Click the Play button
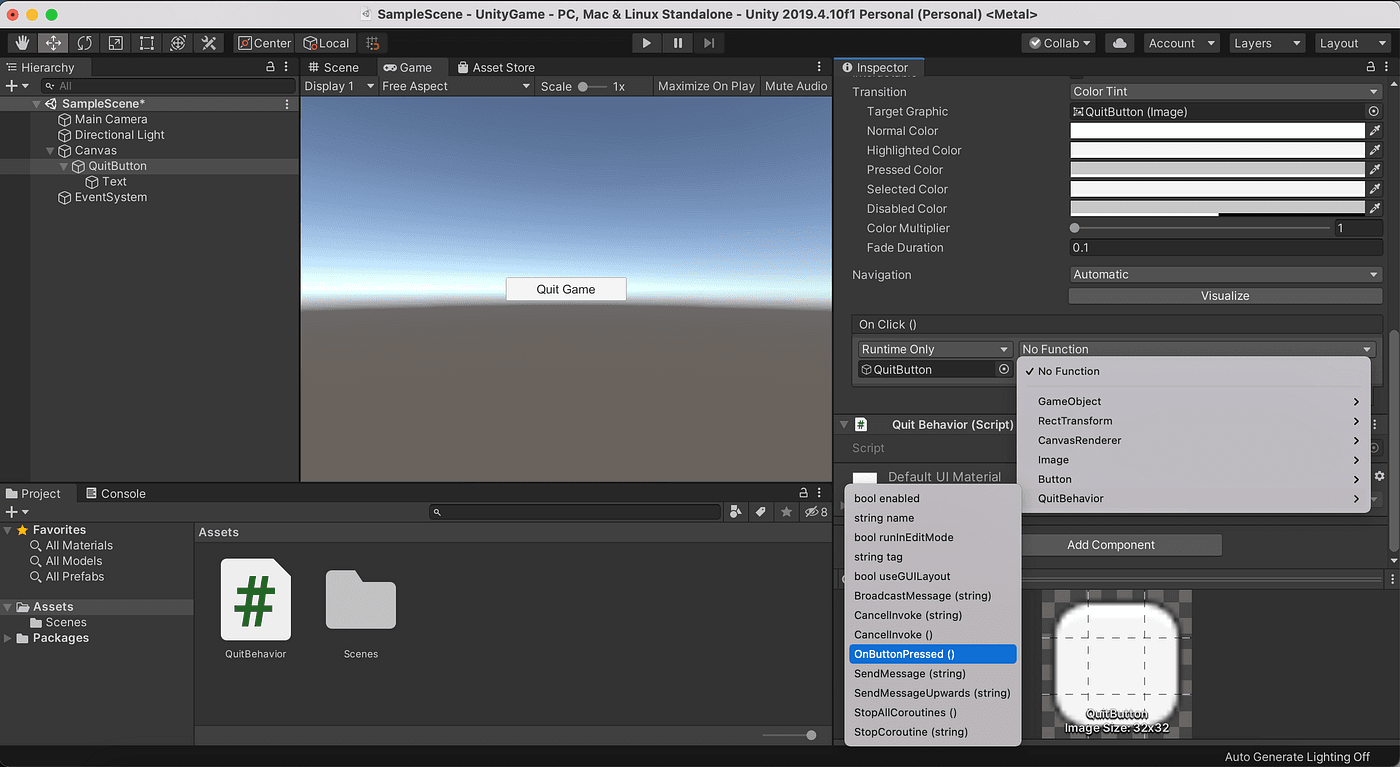Viewport: 1400px width, 767px height. [x=647, y=43]
